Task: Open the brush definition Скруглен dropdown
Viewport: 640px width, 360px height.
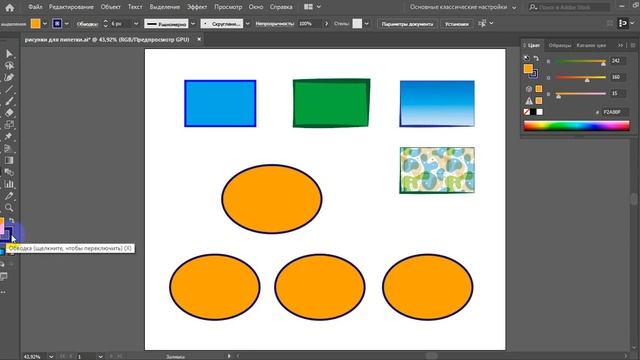Action: click(x=247, y=24)
